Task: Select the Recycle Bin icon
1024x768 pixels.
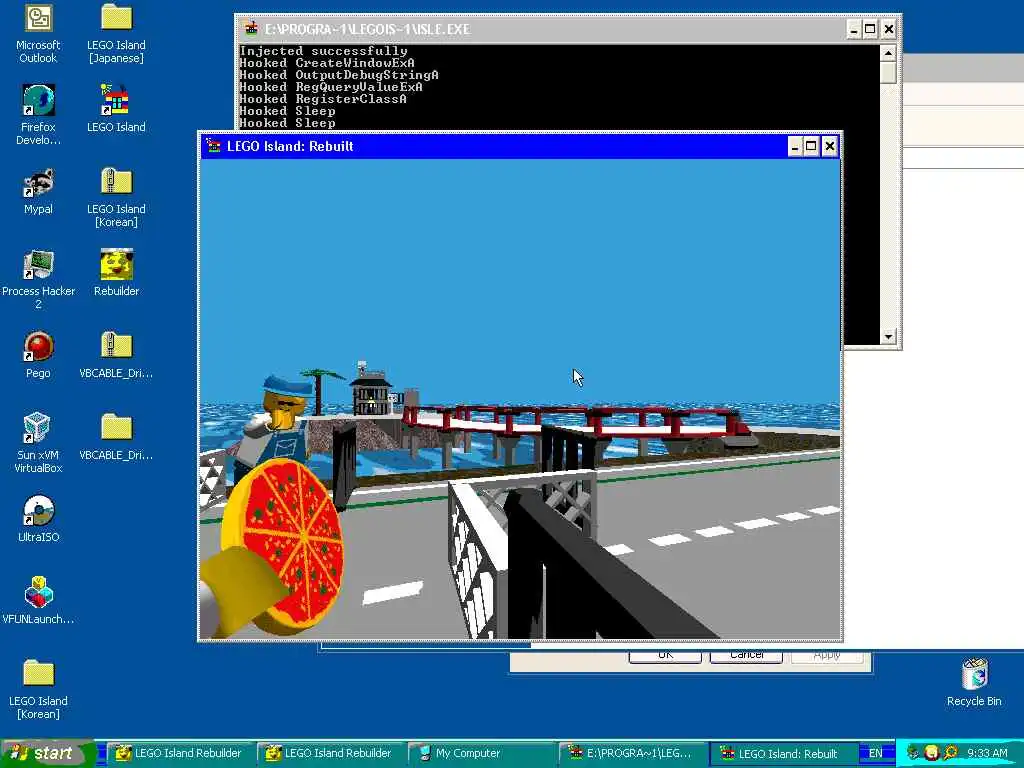Action: point(974,682)
